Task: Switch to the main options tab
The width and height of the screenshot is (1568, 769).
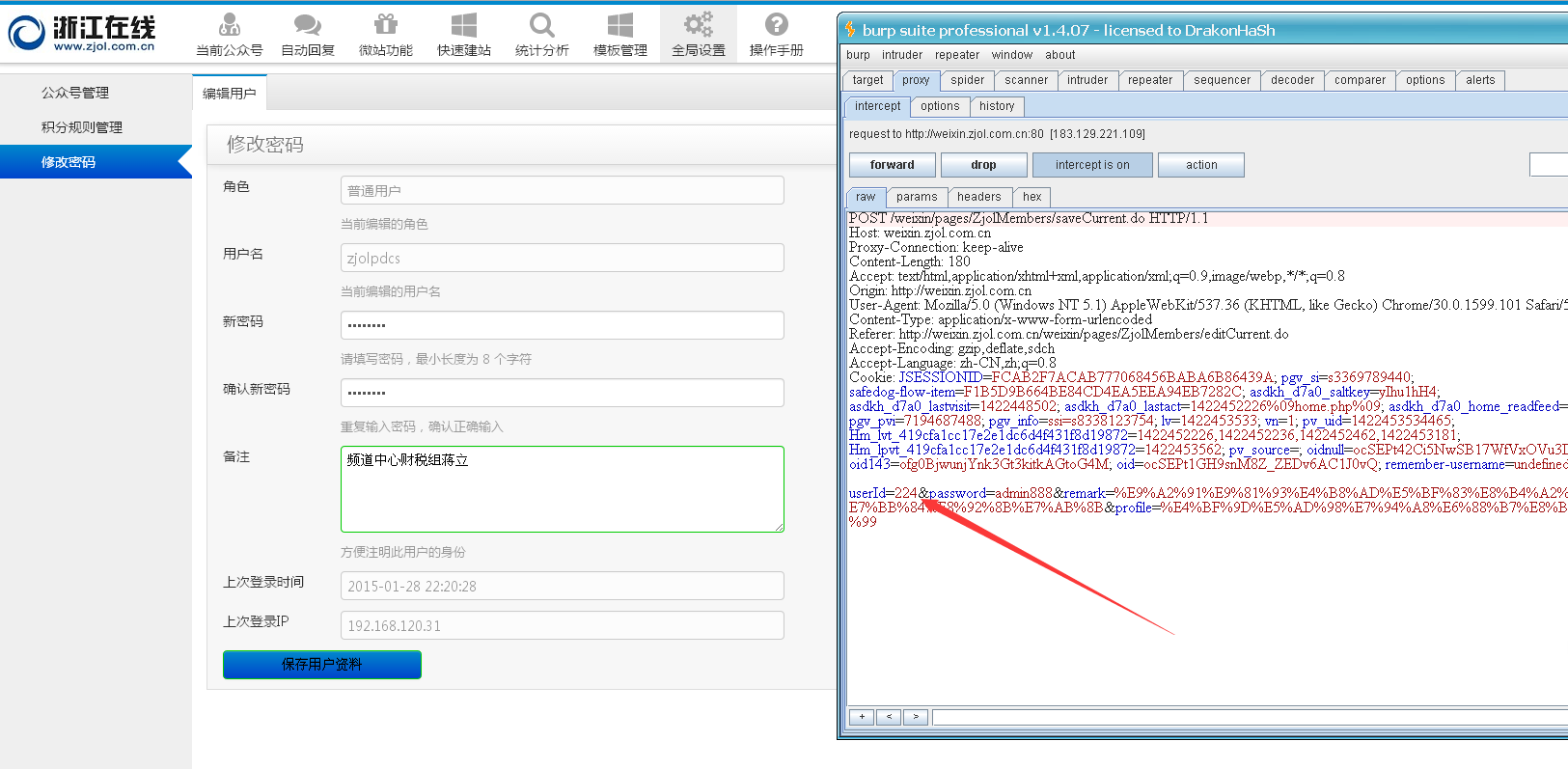Action: (1425, 80)
